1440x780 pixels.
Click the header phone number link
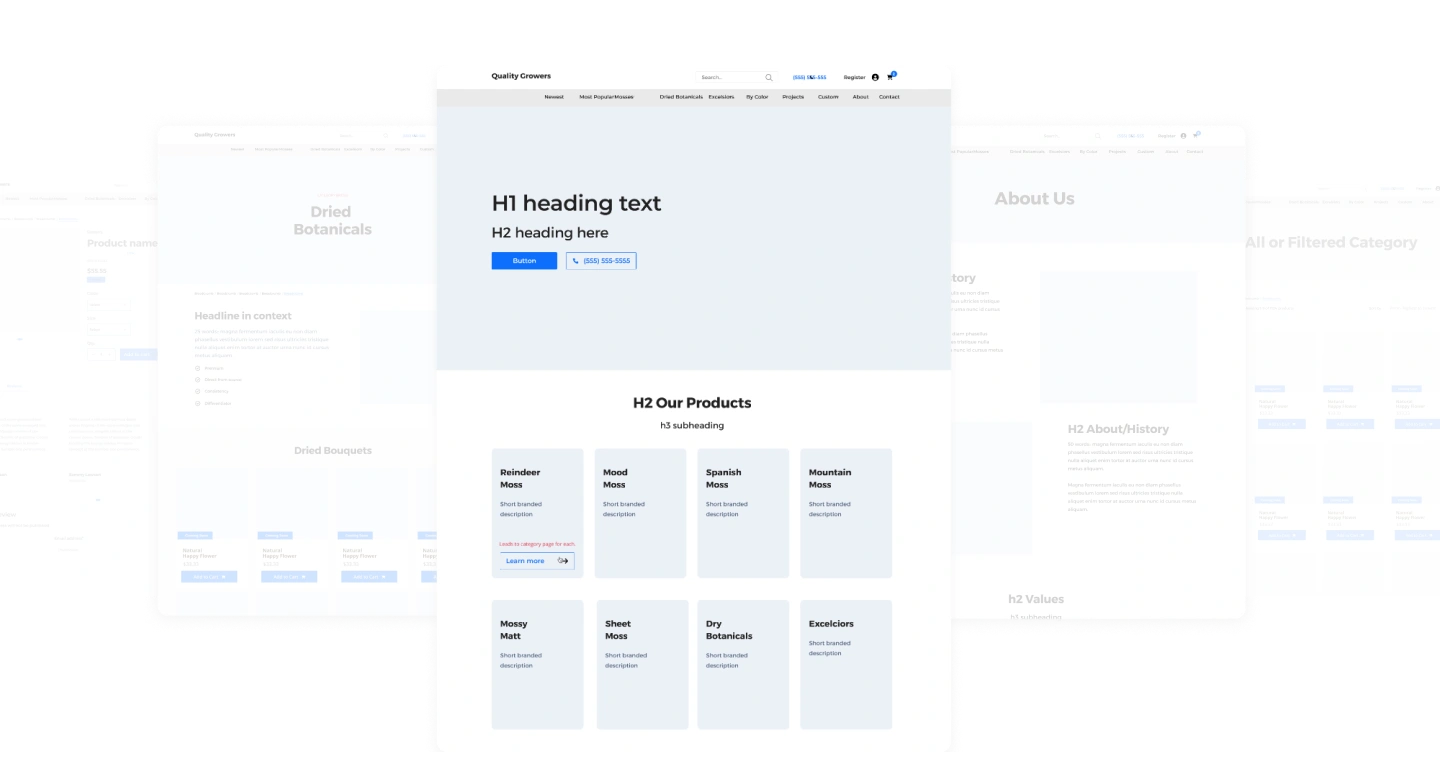[x=809, y=77]
